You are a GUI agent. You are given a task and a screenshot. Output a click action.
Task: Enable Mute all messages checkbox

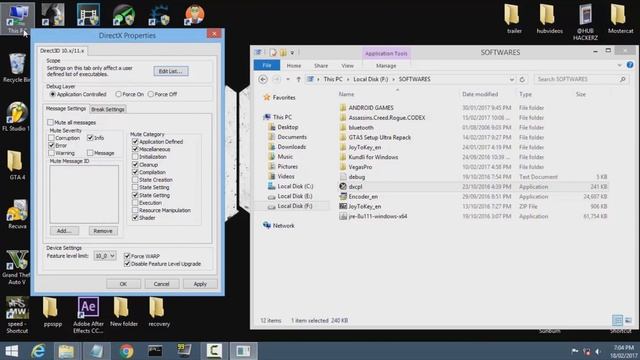(51, 122)
